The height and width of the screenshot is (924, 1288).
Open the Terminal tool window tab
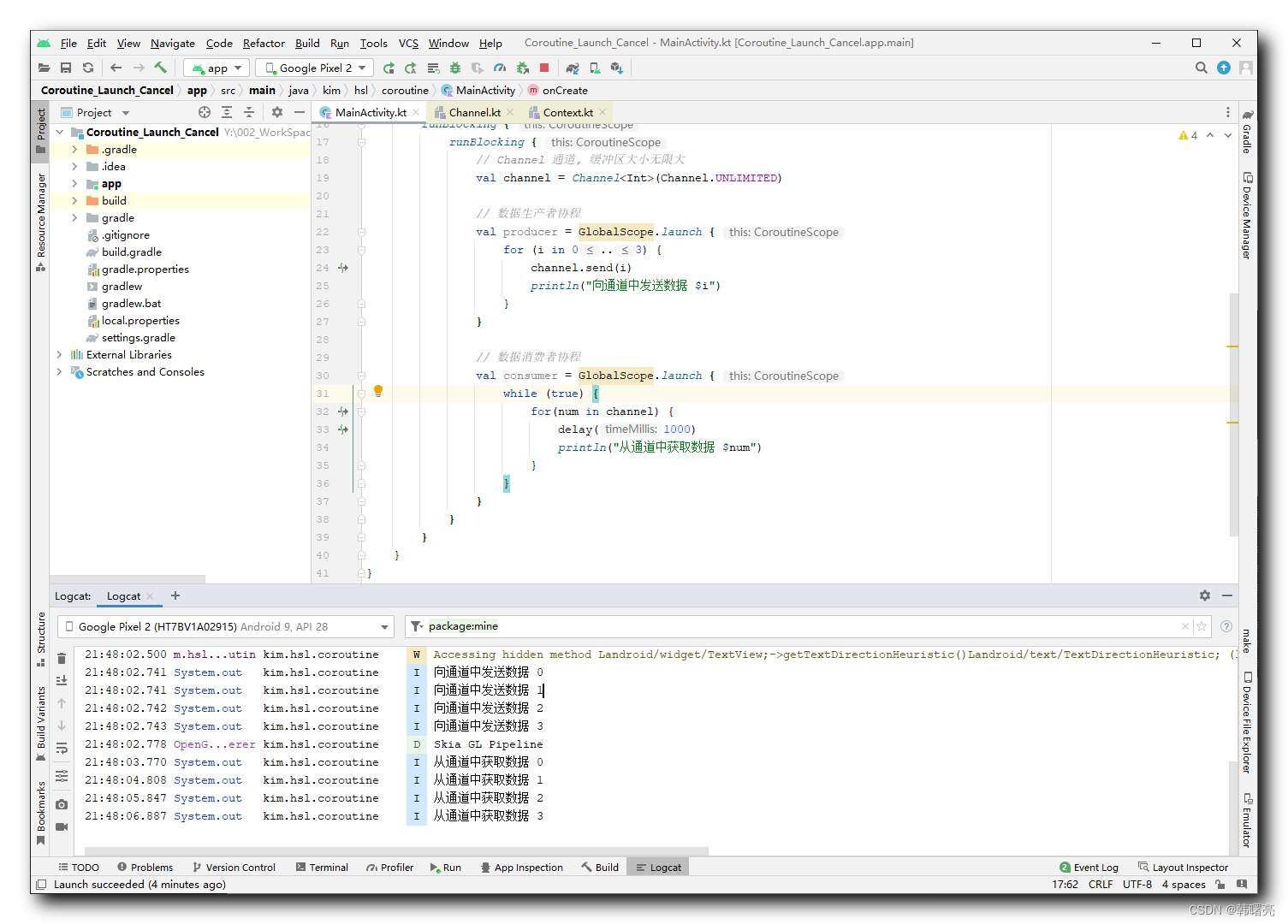(322, 867)
